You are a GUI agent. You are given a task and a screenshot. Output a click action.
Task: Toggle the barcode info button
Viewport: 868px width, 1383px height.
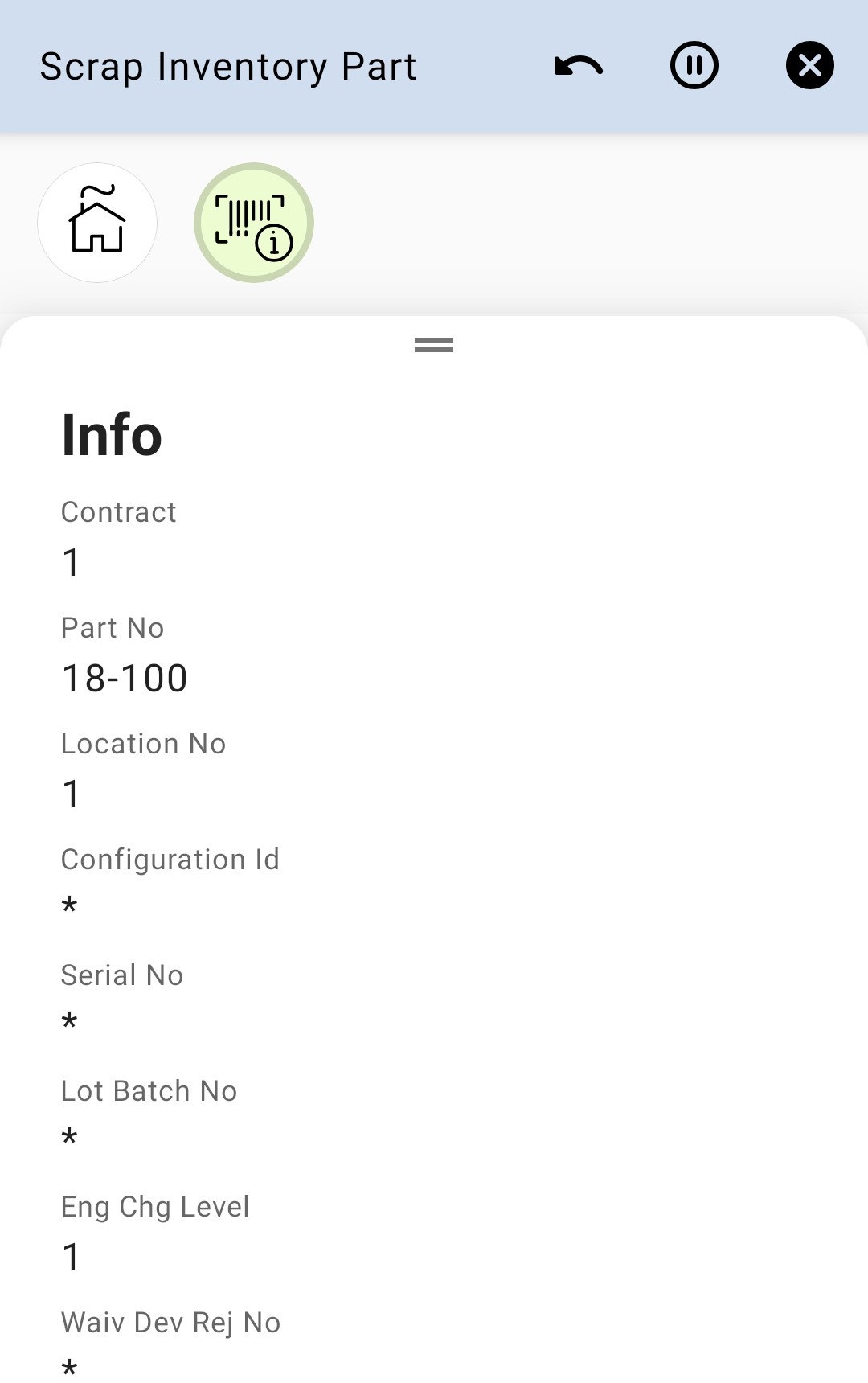tap(254, 223)
